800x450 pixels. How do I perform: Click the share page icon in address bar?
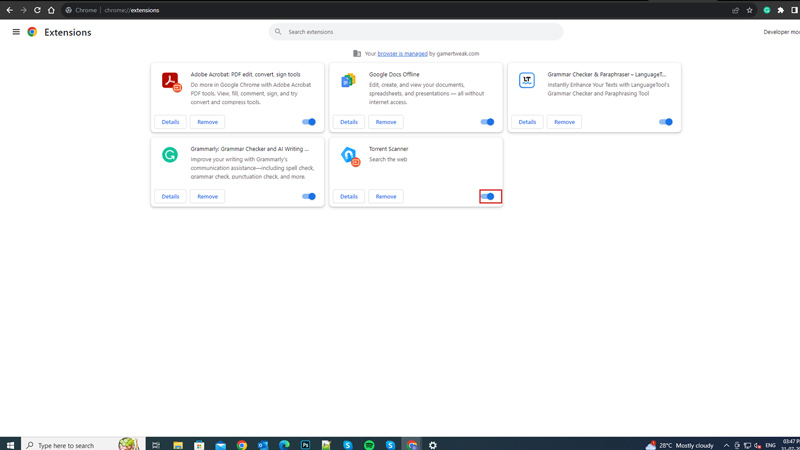(735, 10)
